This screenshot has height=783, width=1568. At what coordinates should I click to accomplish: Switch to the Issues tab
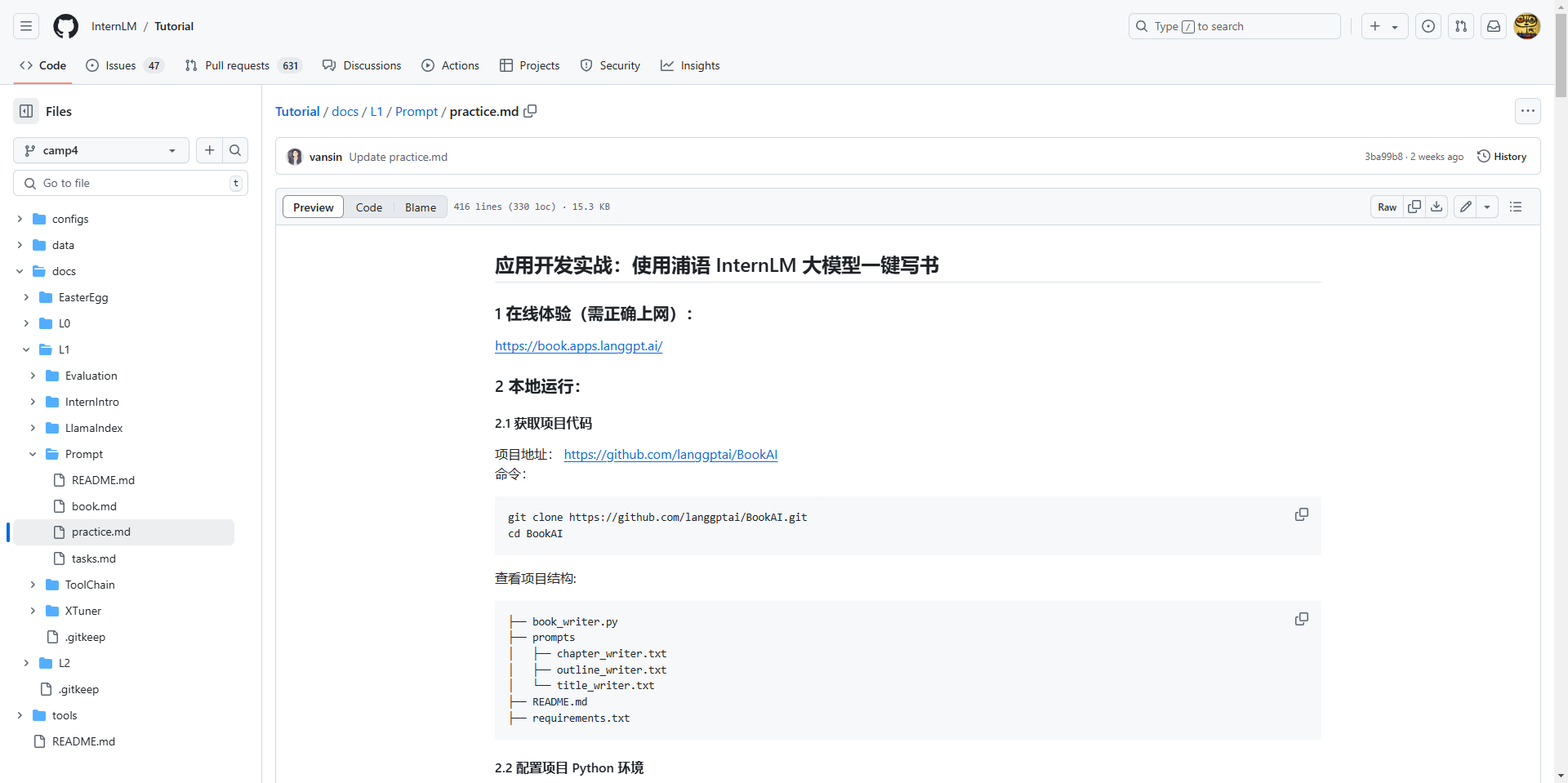click(x=125, y=65)
